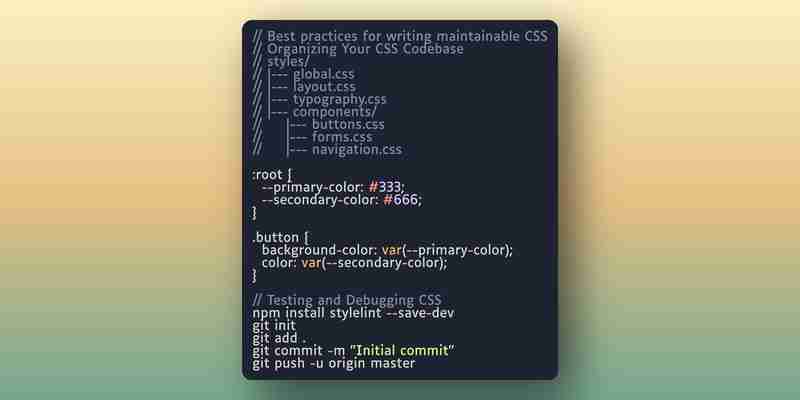800x400 pixels.
Task: Select buttons.css under components
Action: 348,124
